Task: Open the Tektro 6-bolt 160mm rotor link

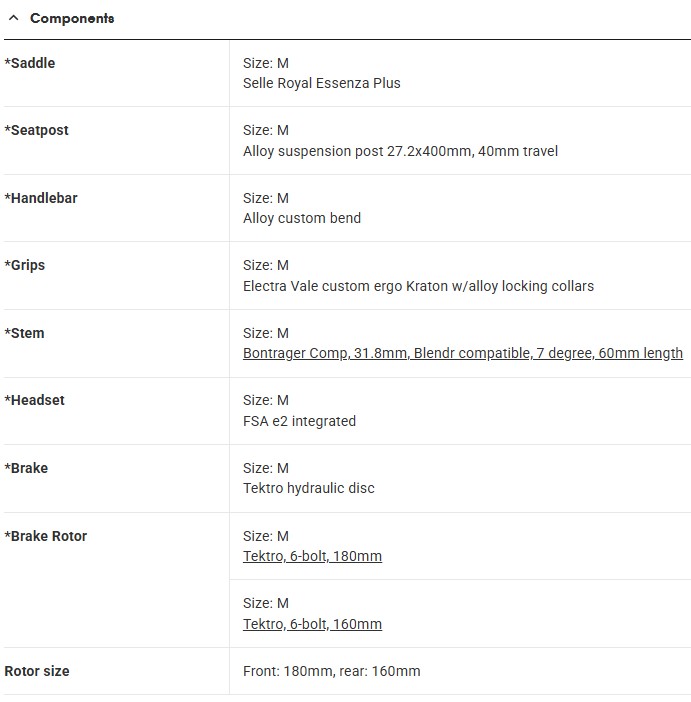Action: pyautogui.click(x=312, y=624)
